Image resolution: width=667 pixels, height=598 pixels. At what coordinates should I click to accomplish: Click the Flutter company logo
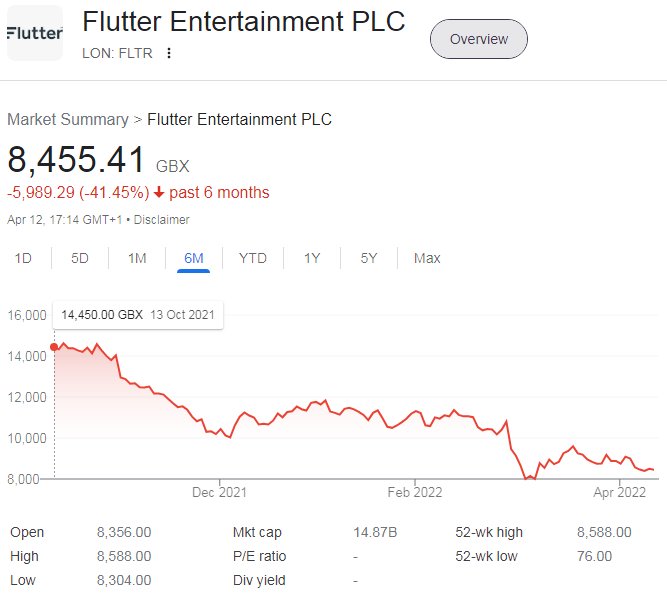pos(35,33)
